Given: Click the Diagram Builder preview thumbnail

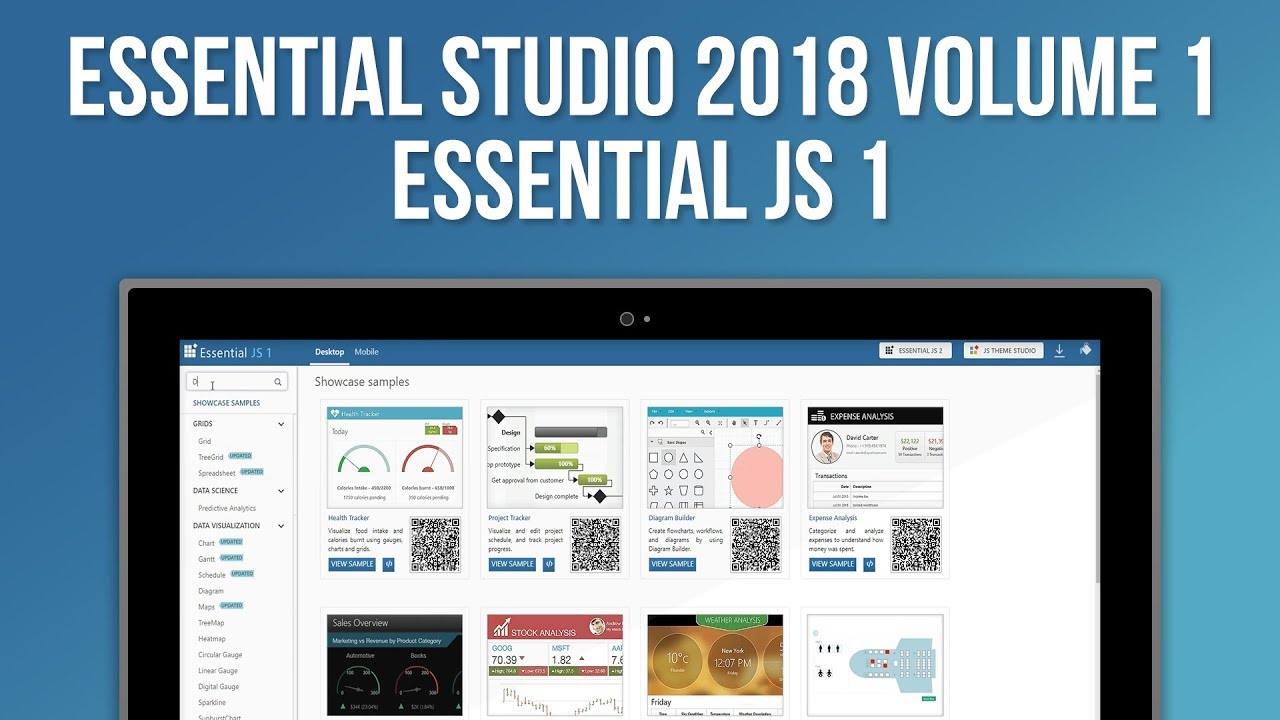Looking at the screenshot, I should (715, 457).
